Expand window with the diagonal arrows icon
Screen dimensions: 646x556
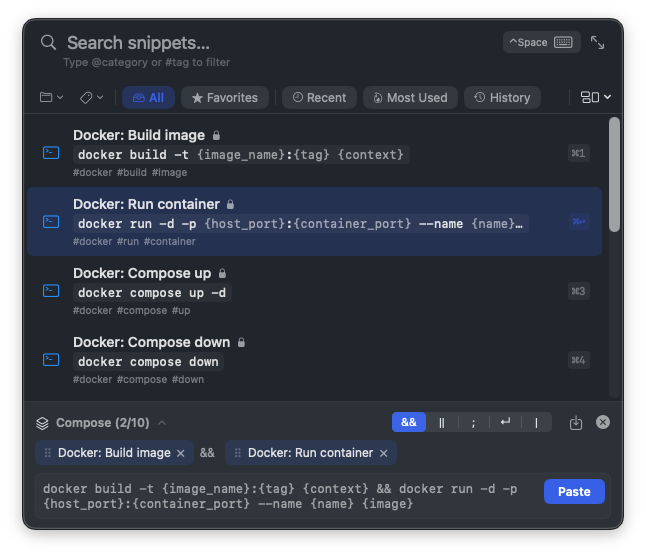click(x=597, y=42)
